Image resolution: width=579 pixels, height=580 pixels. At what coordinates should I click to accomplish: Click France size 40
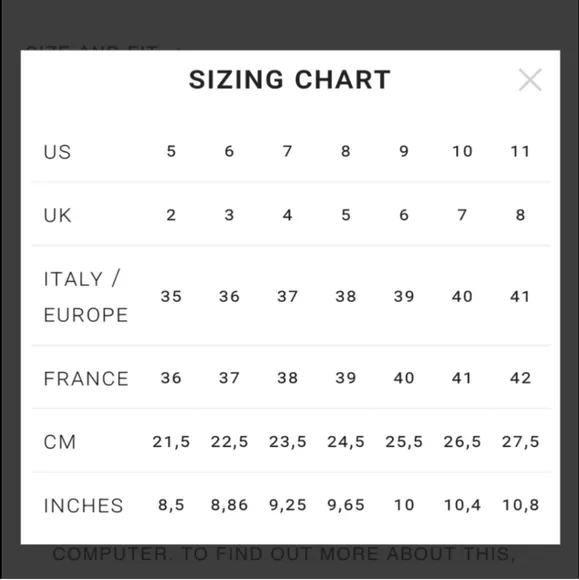(x=404, y=378)
